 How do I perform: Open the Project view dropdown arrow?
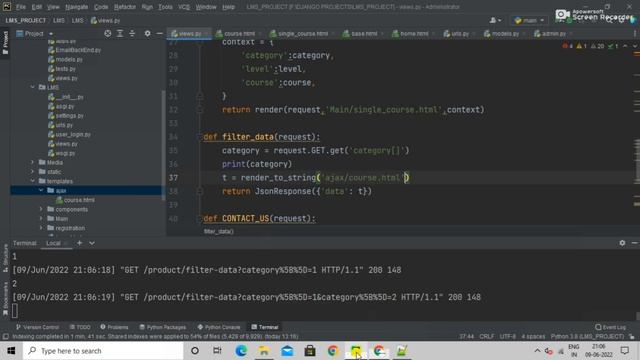(x=51, y=34)
